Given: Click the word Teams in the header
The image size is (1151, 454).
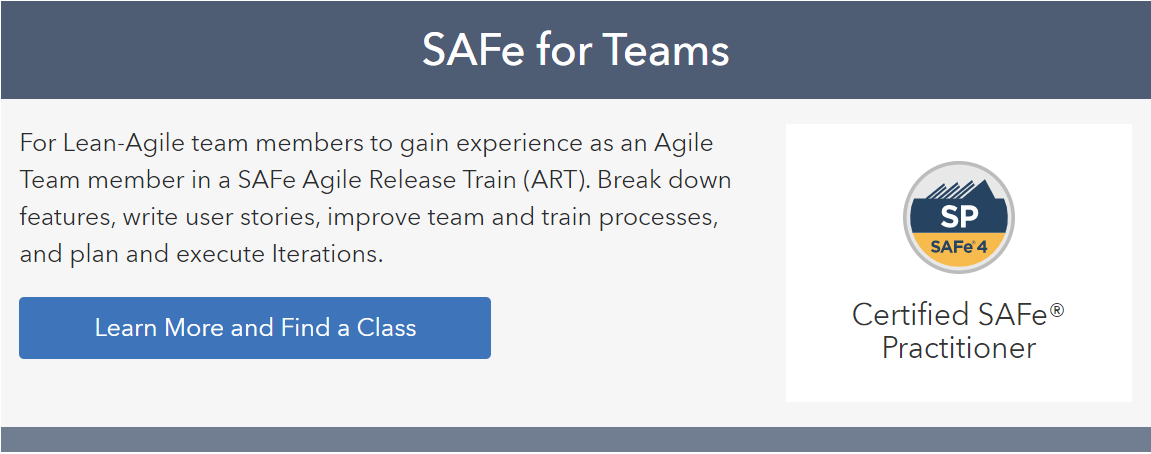Looking at the screenshot, I should pos(660,50).
